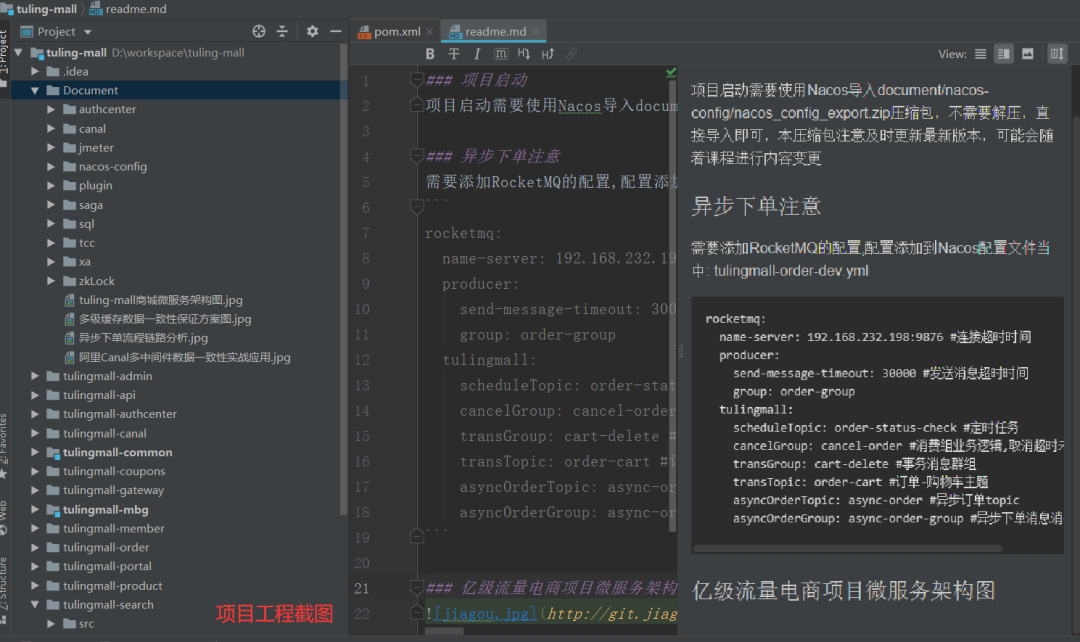Decrease the header level icon

tap(523, 54)
